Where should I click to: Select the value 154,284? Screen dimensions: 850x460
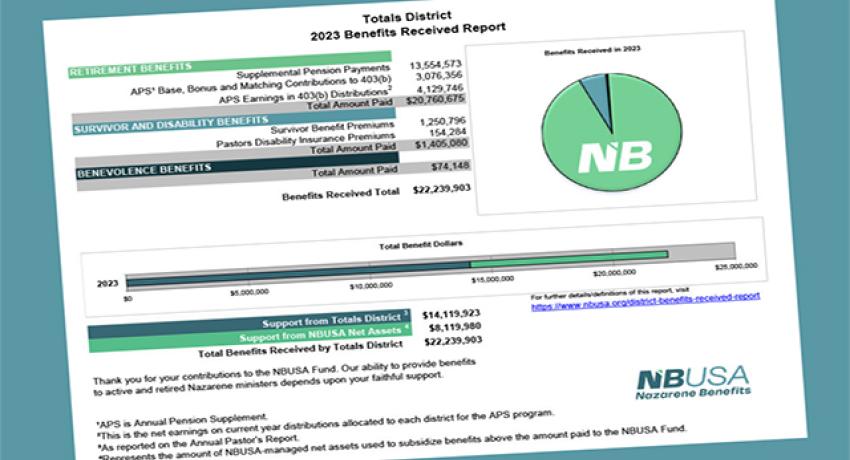pos(447,132)
